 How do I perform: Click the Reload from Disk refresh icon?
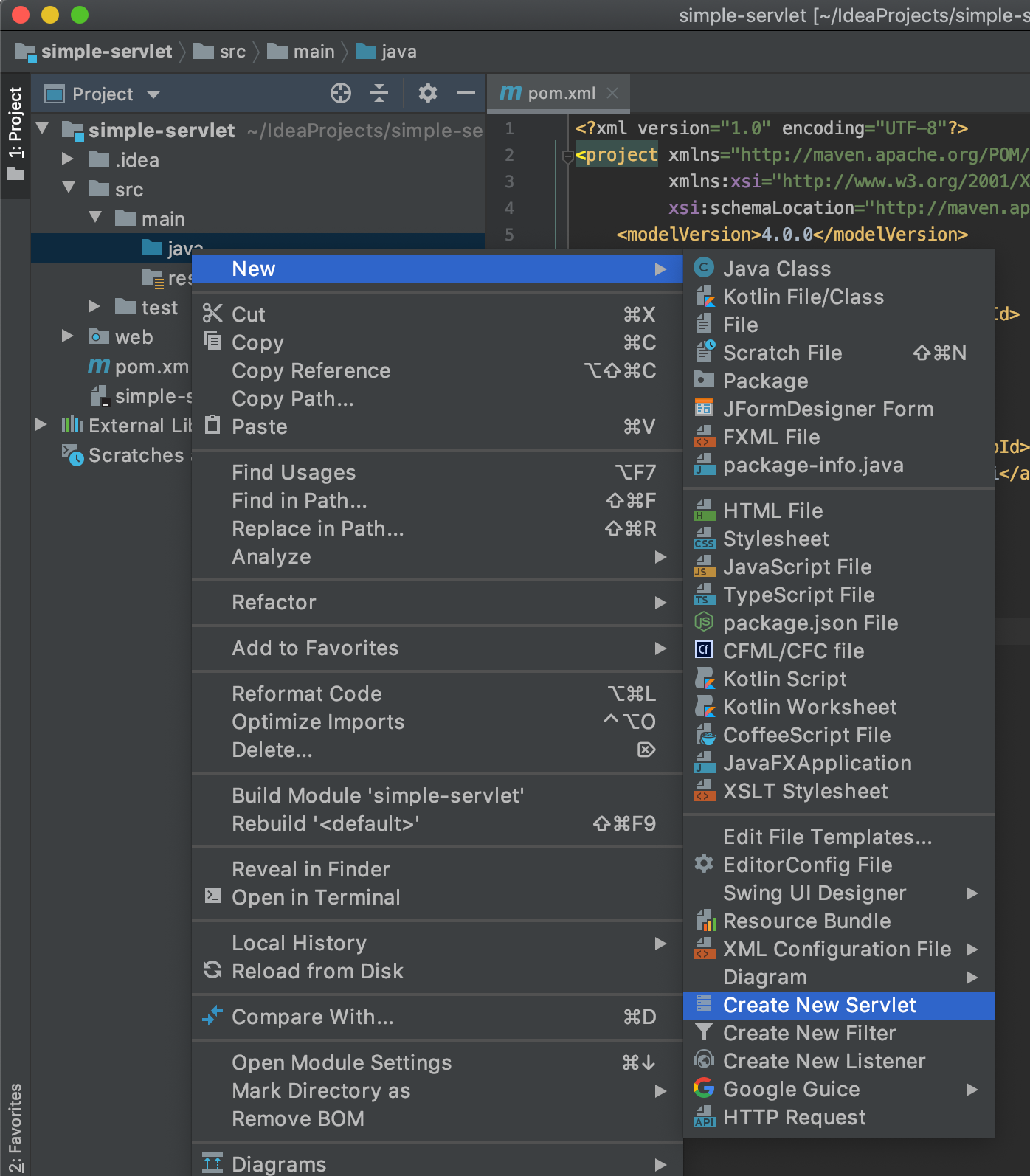212,970
